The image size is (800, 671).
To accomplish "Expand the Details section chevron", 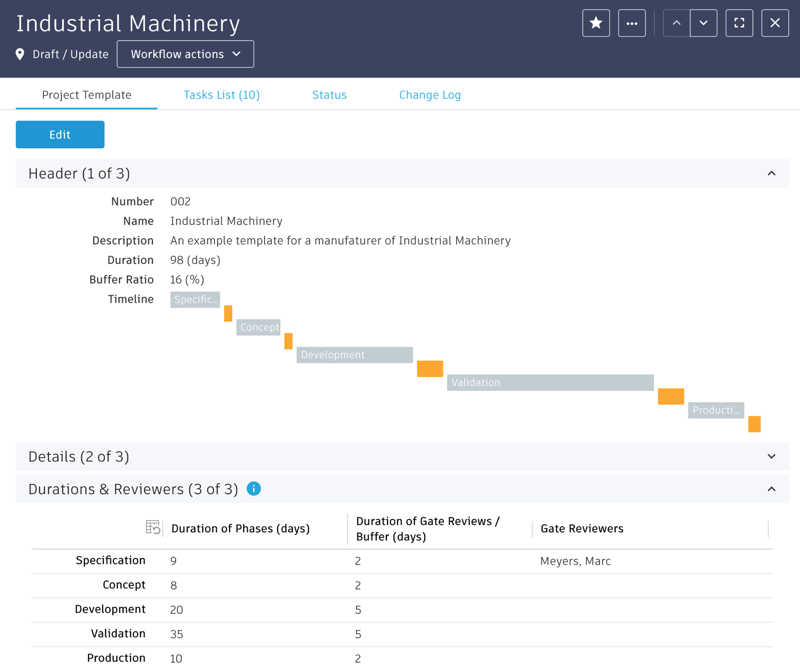I will pyautogui.click(x=771, y=457).
